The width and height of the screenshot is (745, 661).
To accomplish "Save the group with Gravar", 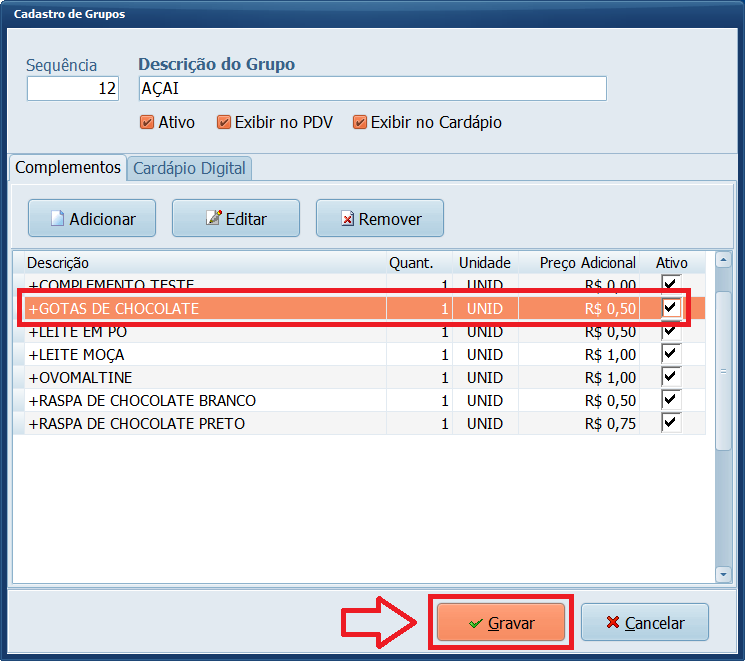I will click(501, 623).
